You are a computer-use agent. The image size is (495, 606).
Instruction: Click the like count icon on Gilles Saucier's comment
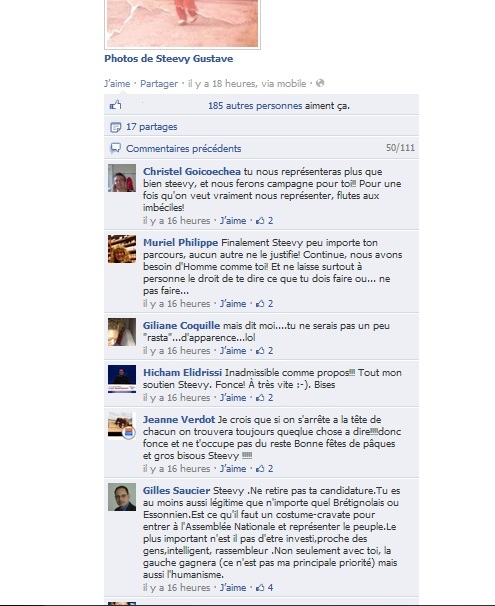tap(260, 587)
